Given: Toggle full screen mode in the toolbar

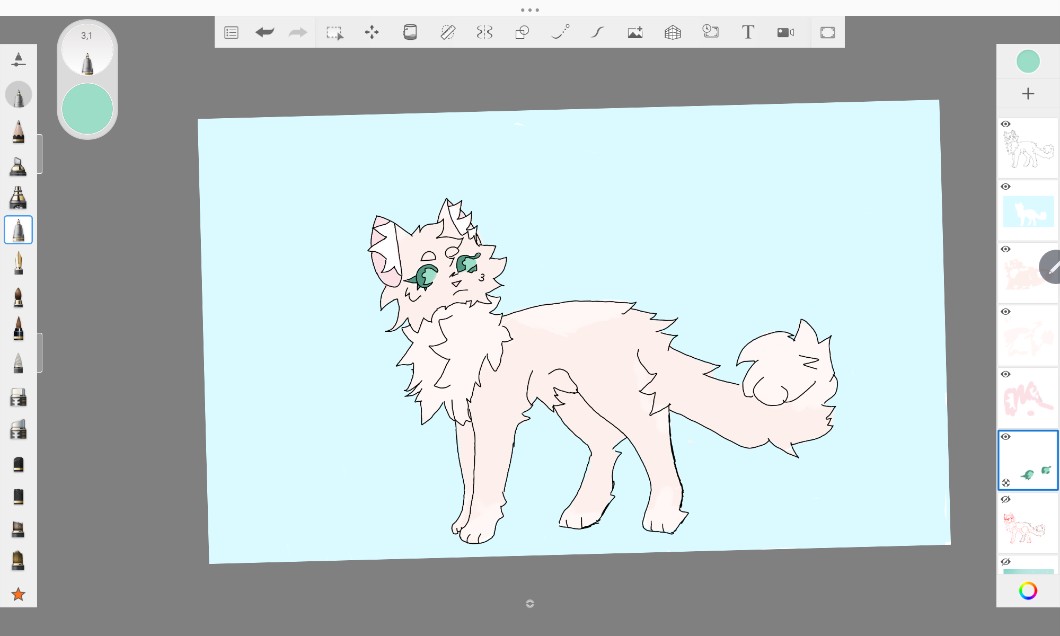Looking at the screenshot, I should tap(827, 32).
